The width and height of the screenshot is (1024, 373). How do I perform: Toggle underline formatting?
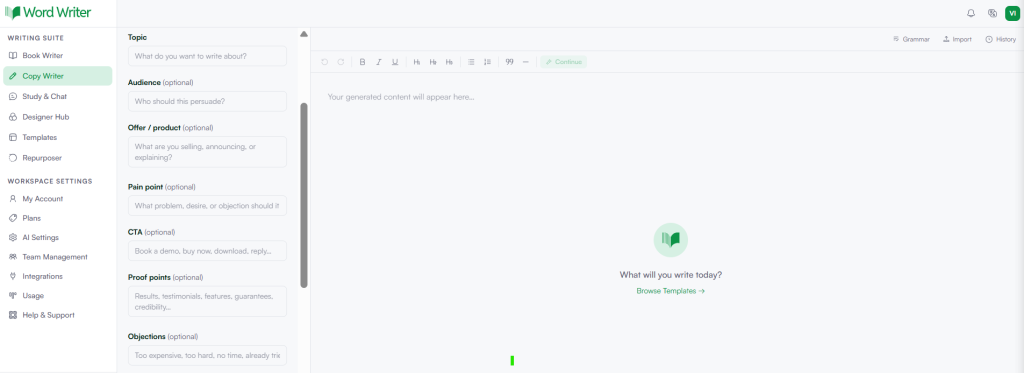395,62
